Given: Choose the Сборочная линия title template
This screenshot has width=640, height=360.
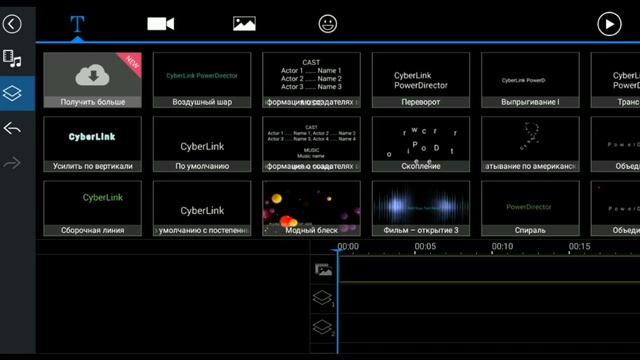Looking at the screenshot, I should (x=93, y=208).
